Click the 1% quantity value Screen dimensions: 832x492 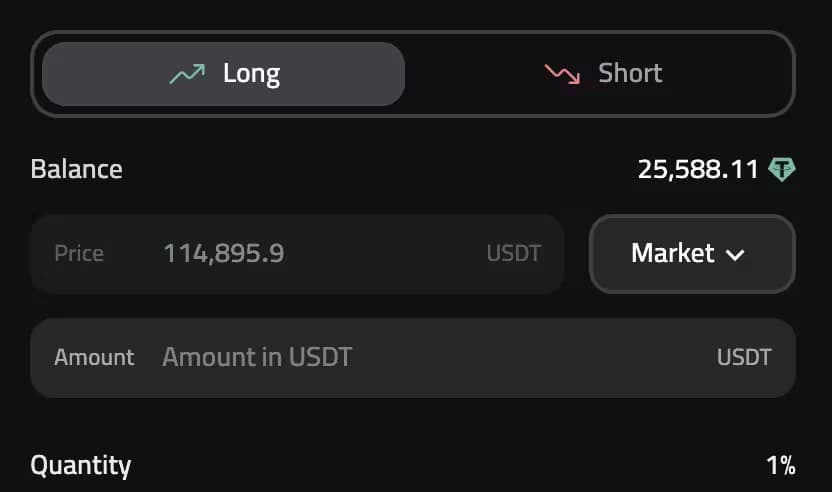click(780, 465)
